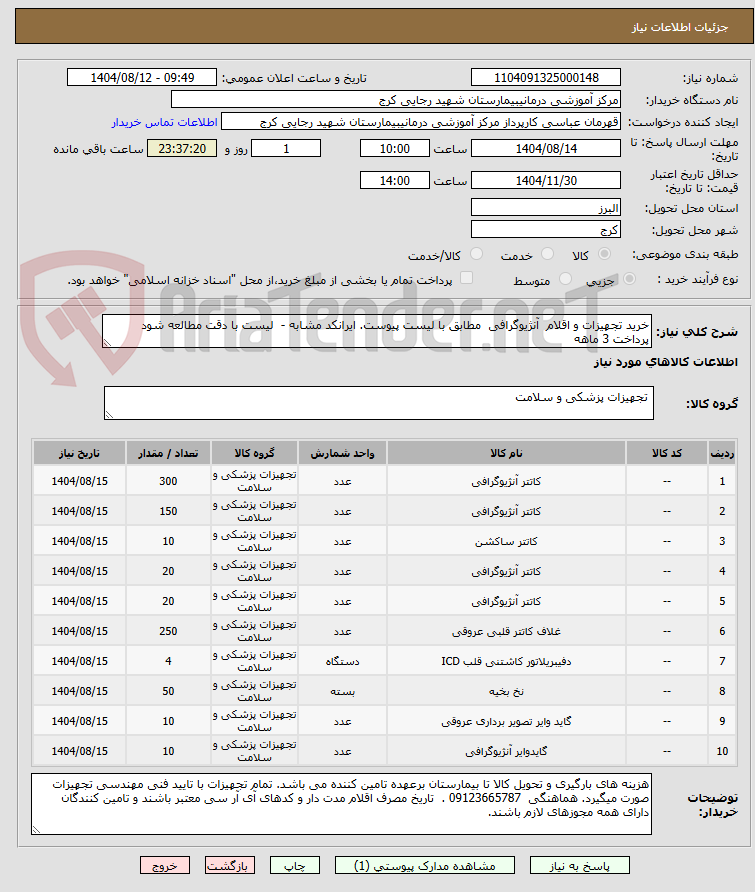Click the گروه کالا column header
Image resolution: width=755 pixels, height=892 pixels.
coord(254,453)
